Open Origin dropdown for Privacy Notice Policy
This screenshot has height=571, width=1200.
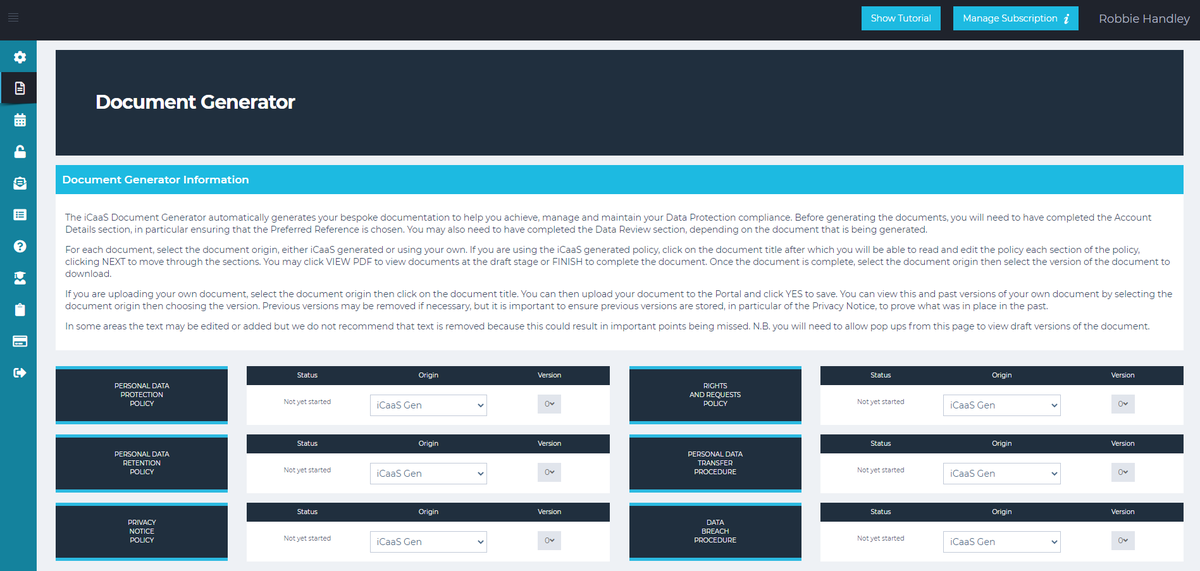coord(428,541)
